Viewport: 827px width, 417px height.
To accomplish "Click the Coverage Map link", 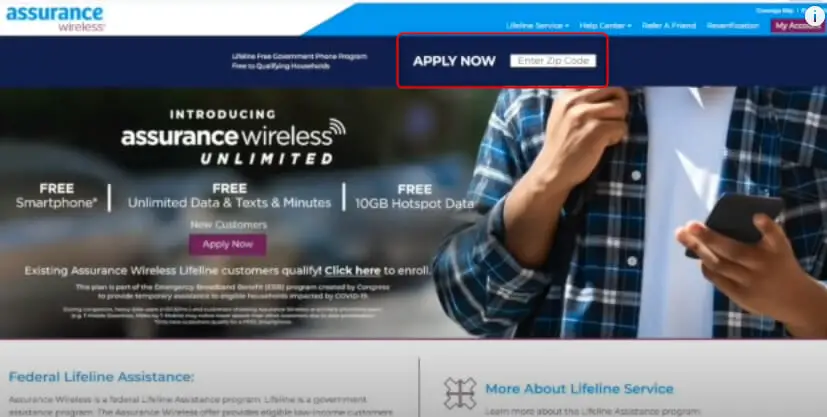I will coord(774,11).
